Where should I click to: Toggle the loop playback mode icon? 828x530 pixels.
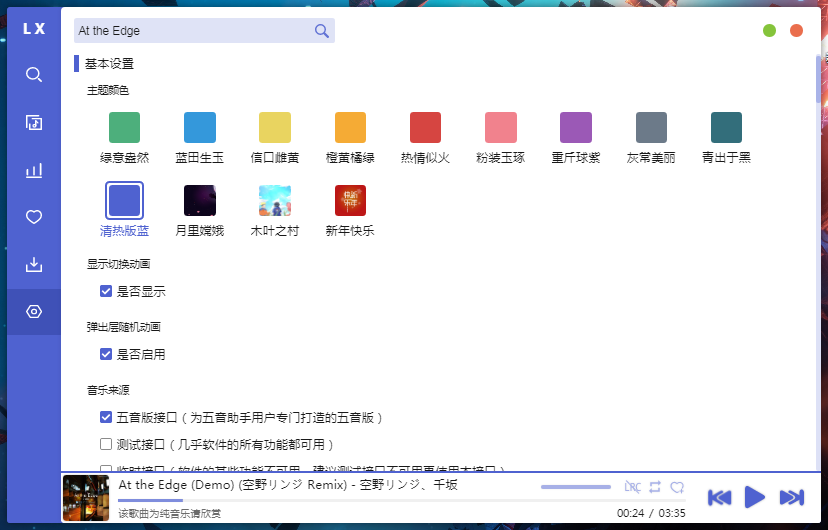click(655, 487)
